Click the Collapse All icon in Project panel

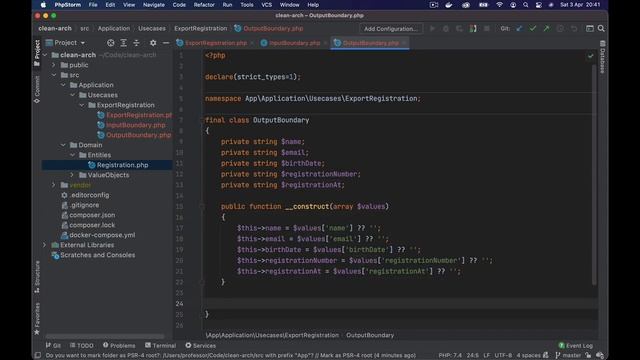pos(136,43)
